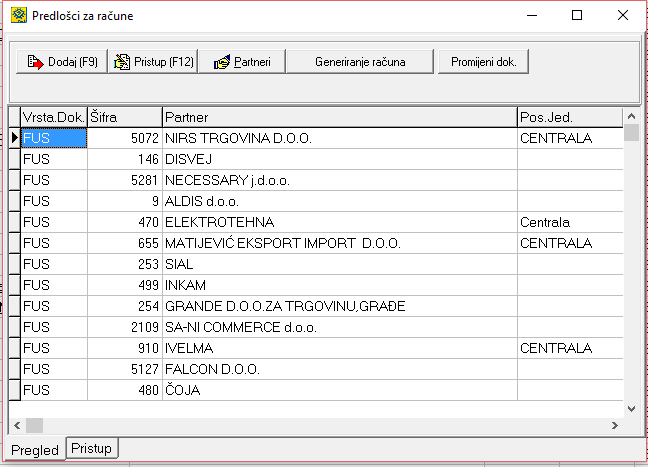Click CENTRALA cell in MATIJEVIĆ row
The image size is (648, 467).
(570, 243)
